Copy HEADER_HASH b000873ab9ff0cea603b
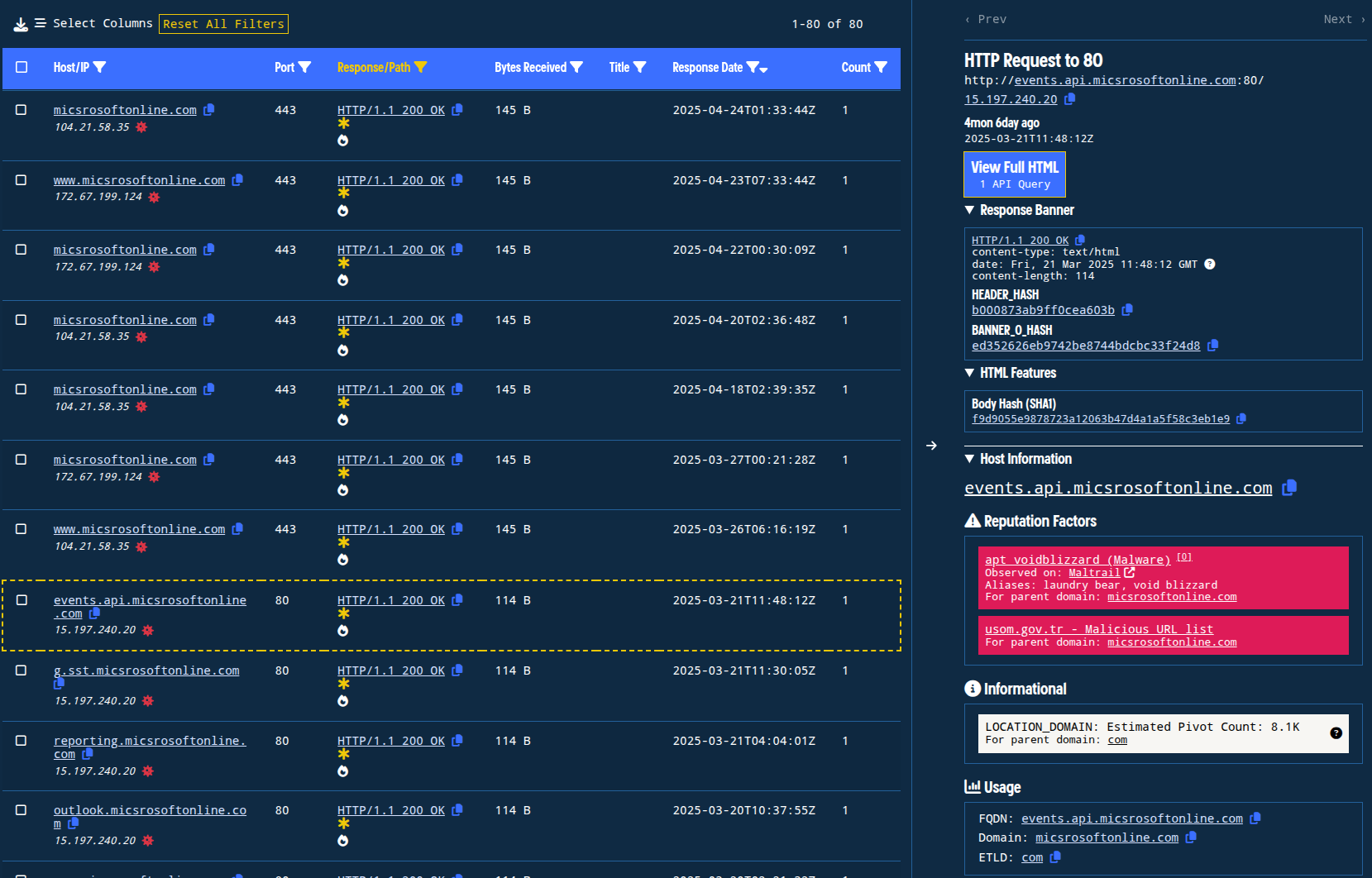 pos(1127,310)
